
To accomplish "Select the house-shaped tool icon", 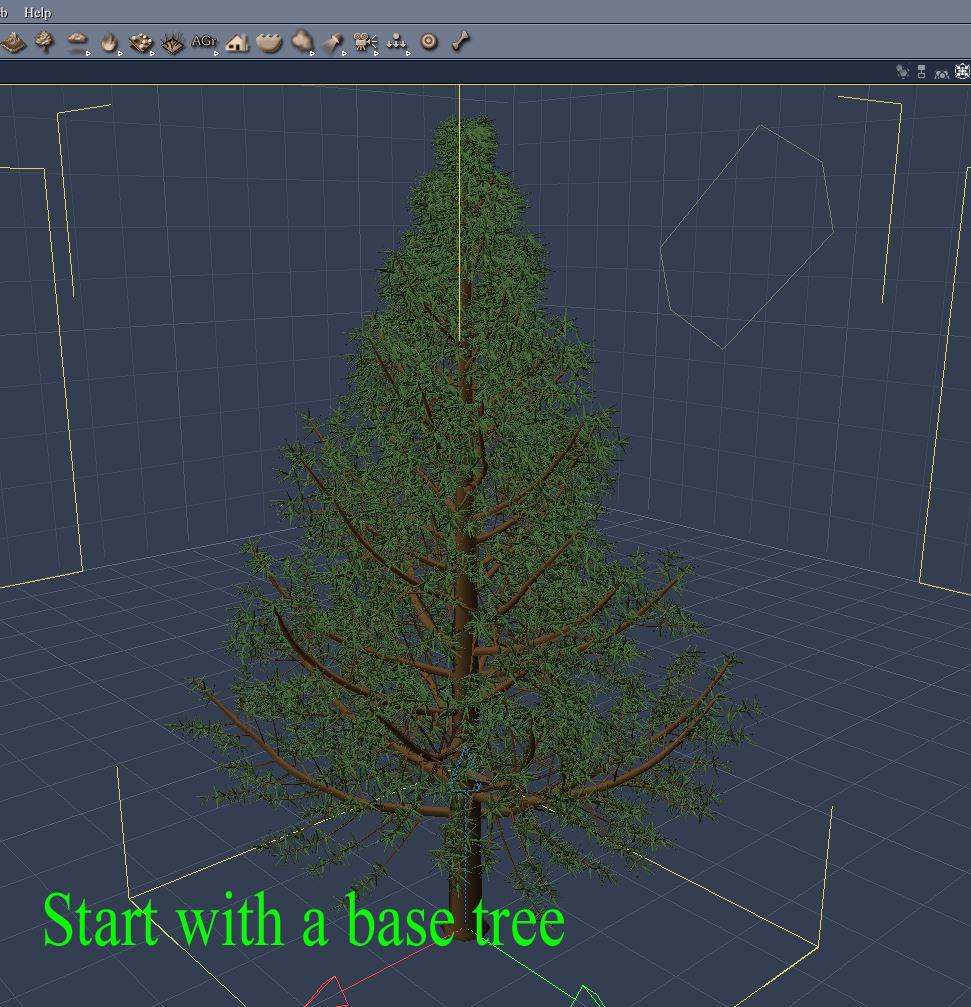I will [x=237, y=43].
